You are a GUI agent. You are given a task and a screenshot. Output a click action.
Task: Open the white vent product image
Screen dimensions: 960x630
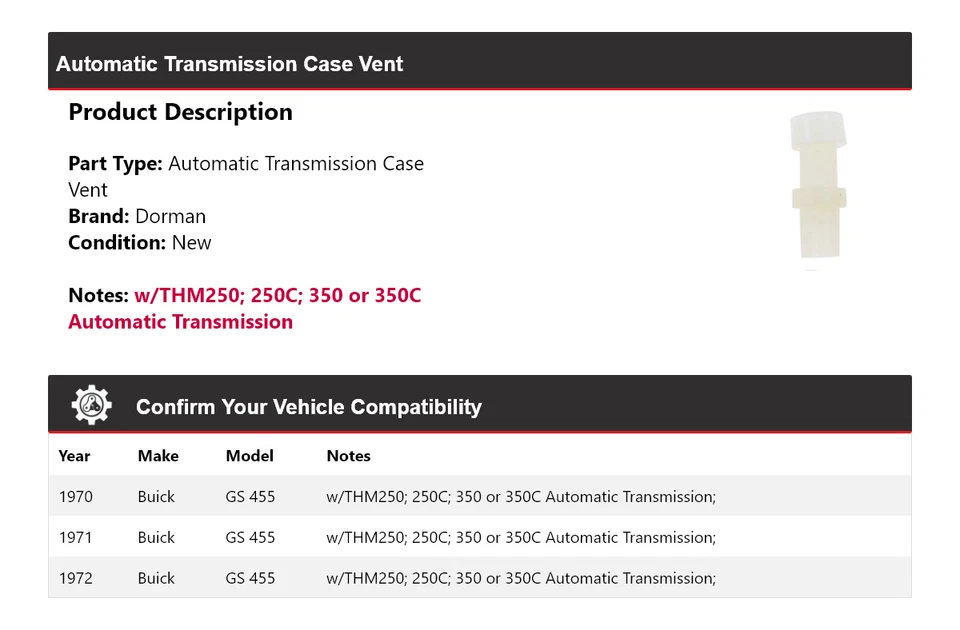pyautogui.click(x=817, y=189)
